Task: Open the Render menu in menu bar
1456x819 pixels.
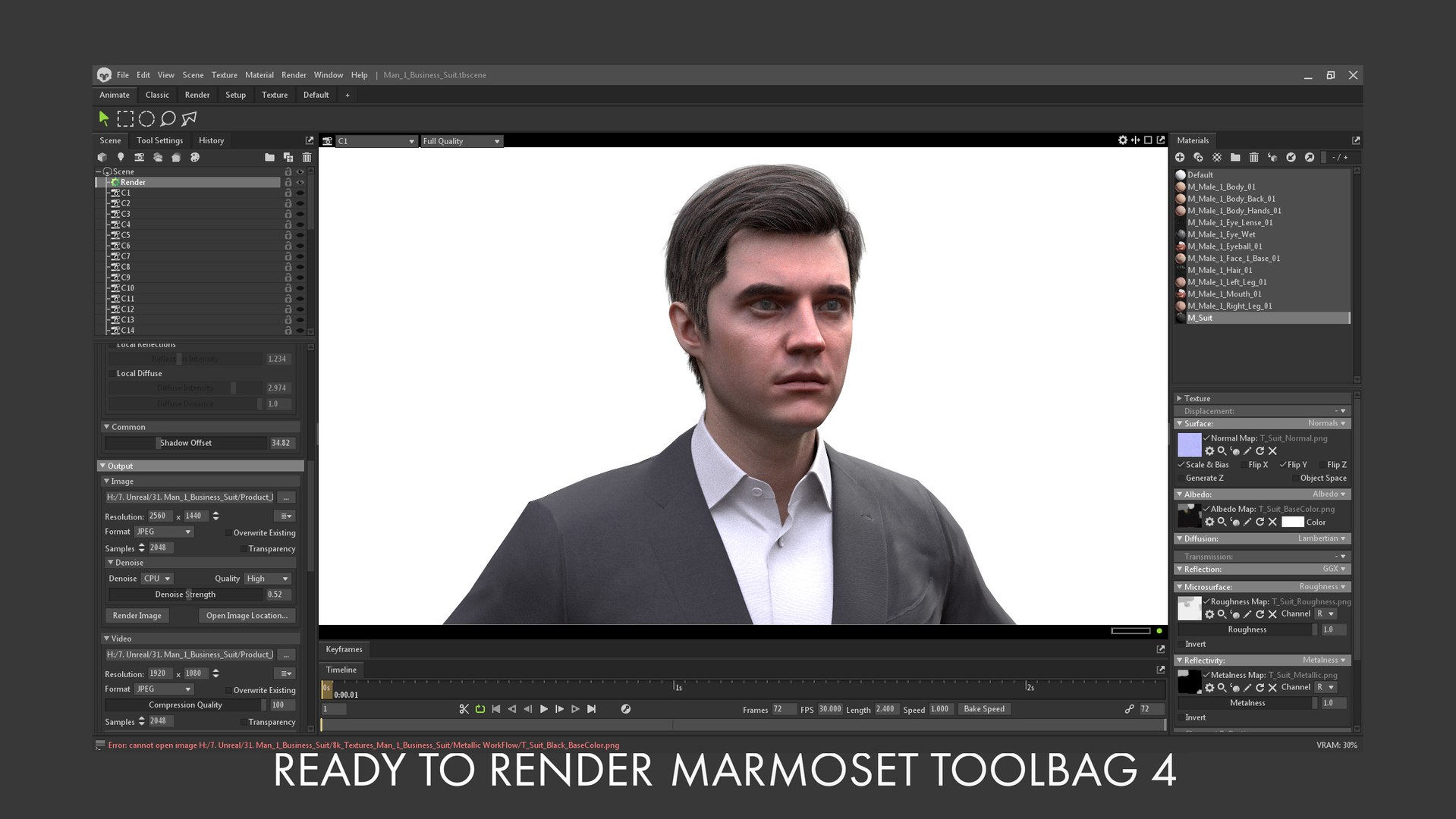Action: point(294,75)
